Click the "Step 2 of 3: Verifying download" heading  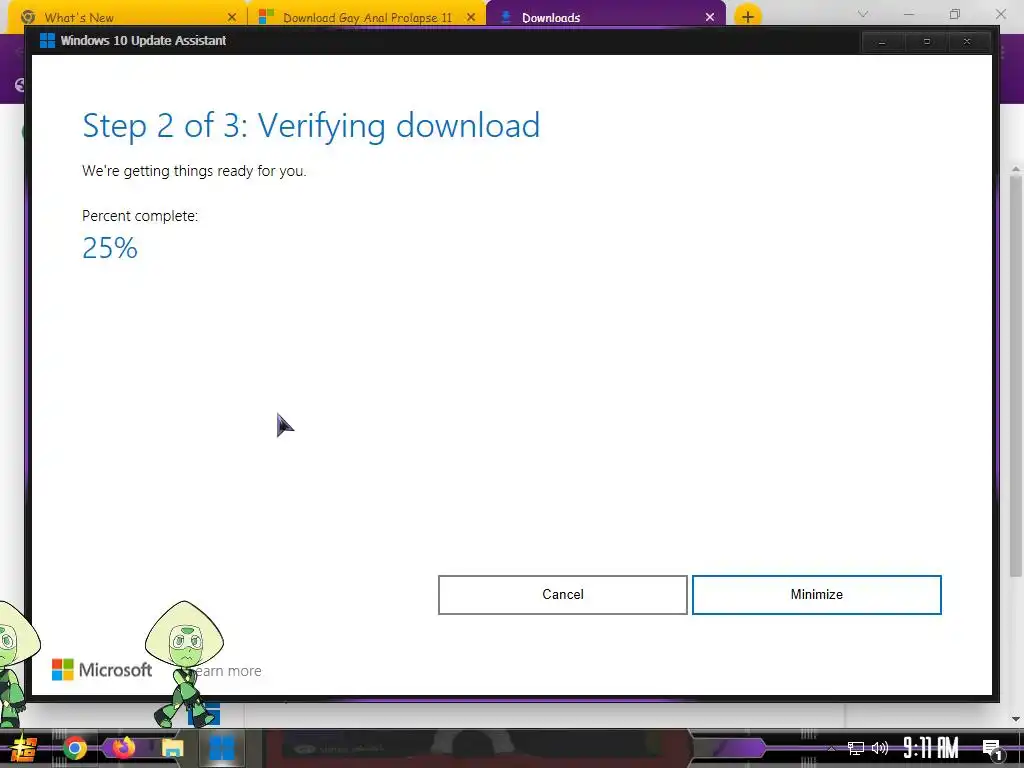pyautogui.click(x=312, y=125)
